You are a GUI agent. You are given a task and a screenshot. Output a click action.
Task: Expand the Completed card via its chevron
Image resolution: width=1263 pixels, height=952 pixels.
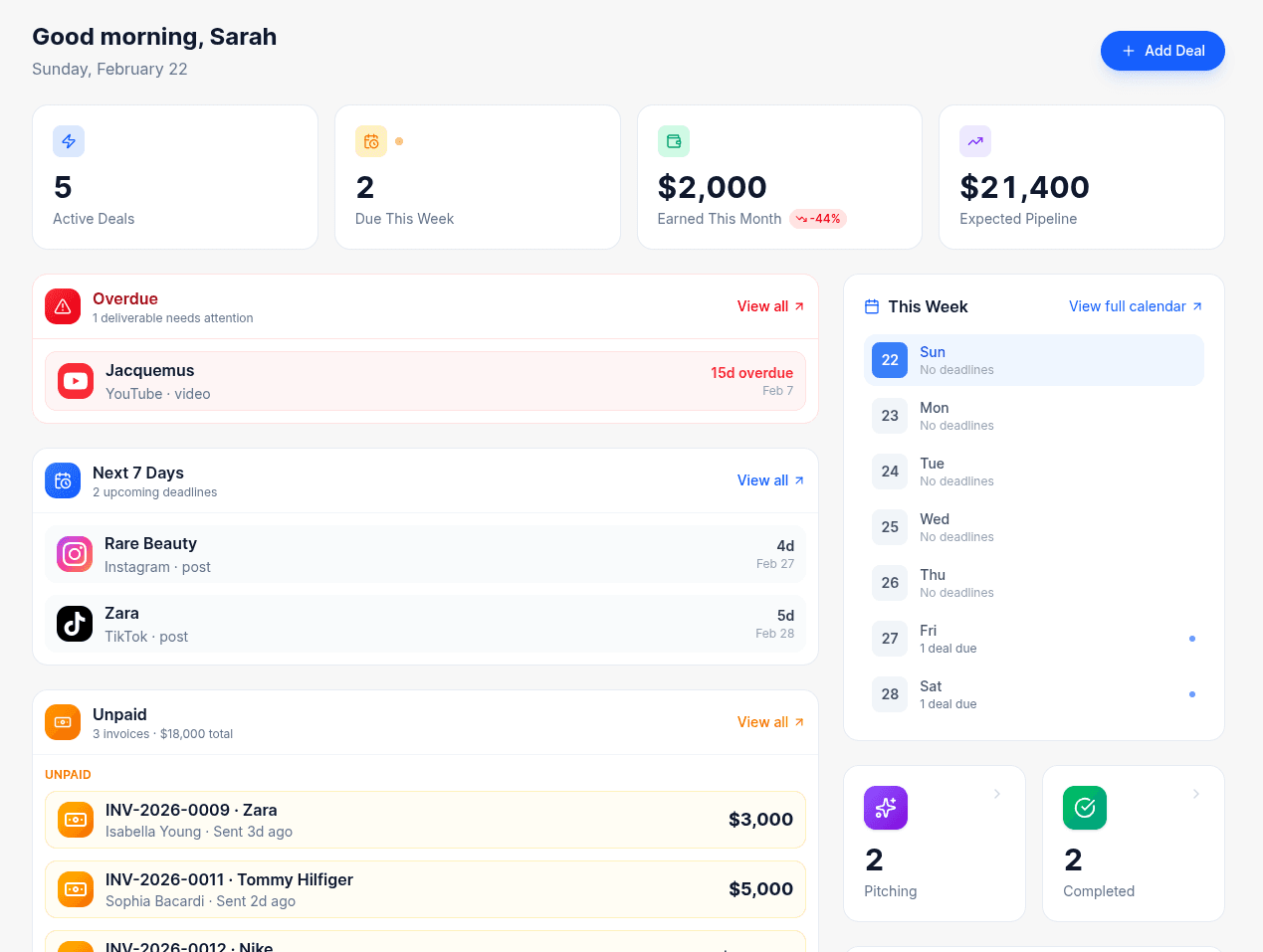coord(1196,794)
